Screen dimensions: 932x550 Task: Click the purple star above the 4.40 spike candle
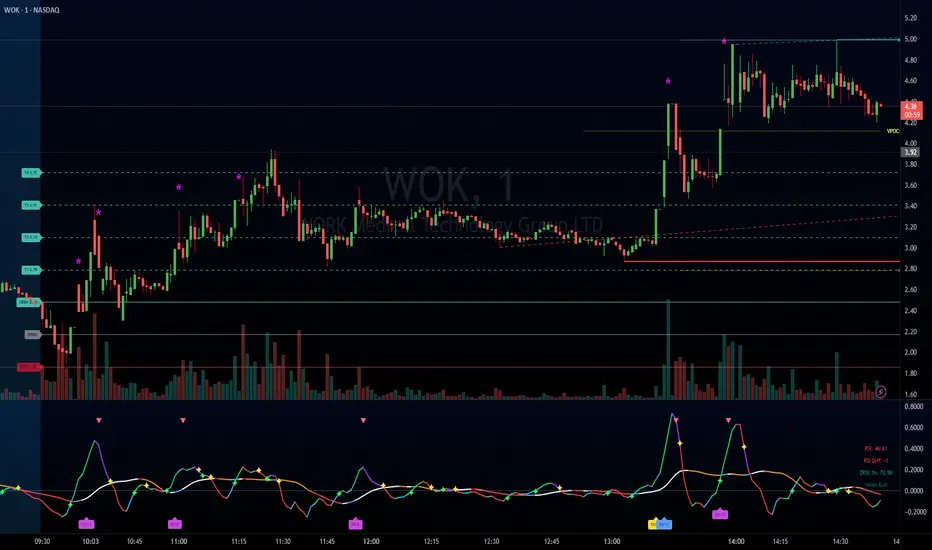coord(668,81)
